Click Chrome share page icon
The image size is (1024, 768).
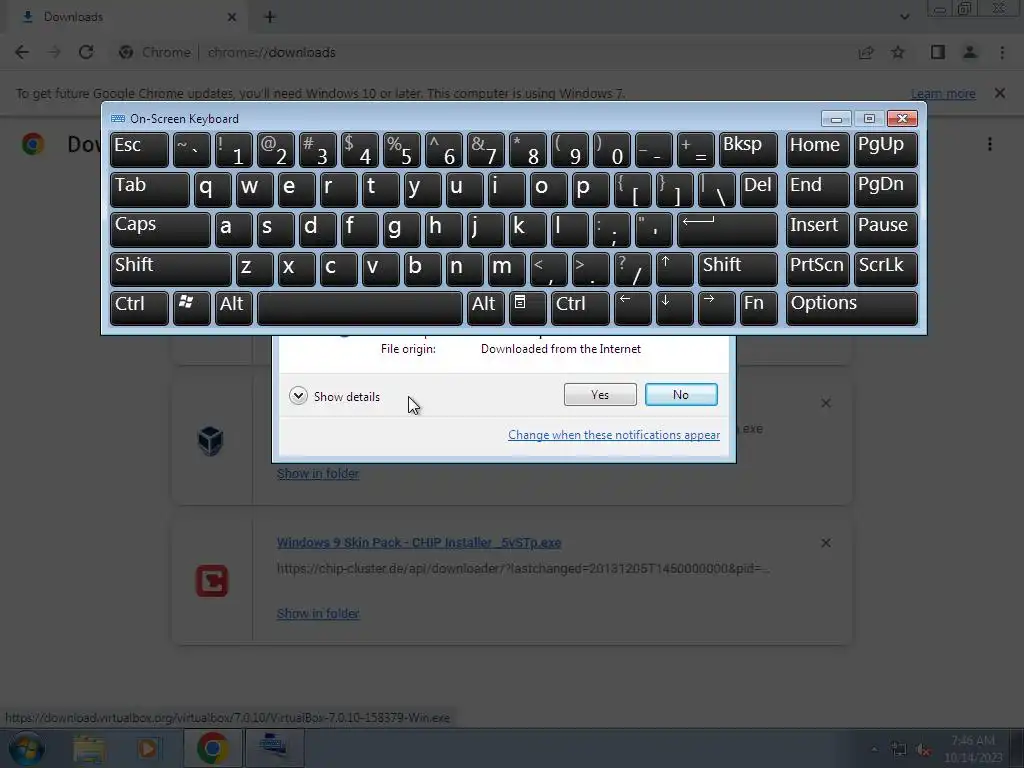click(866, 52)
